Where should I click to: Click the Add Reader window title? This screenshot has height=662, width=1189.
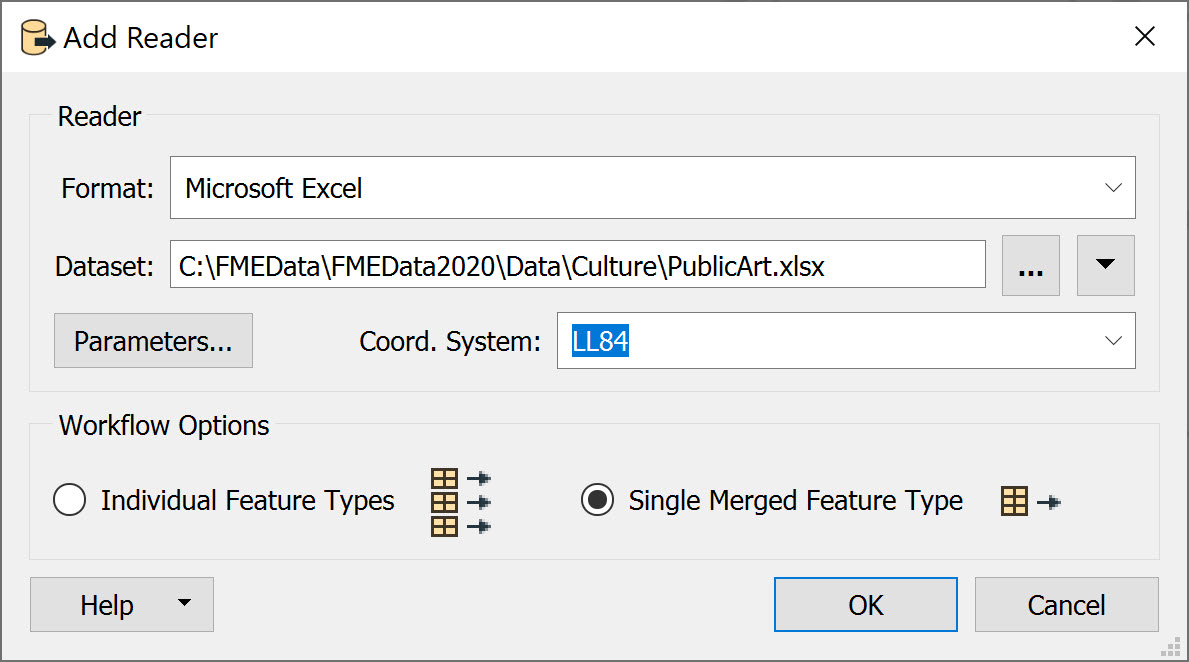pyautogui.click(x=140, y=38)
